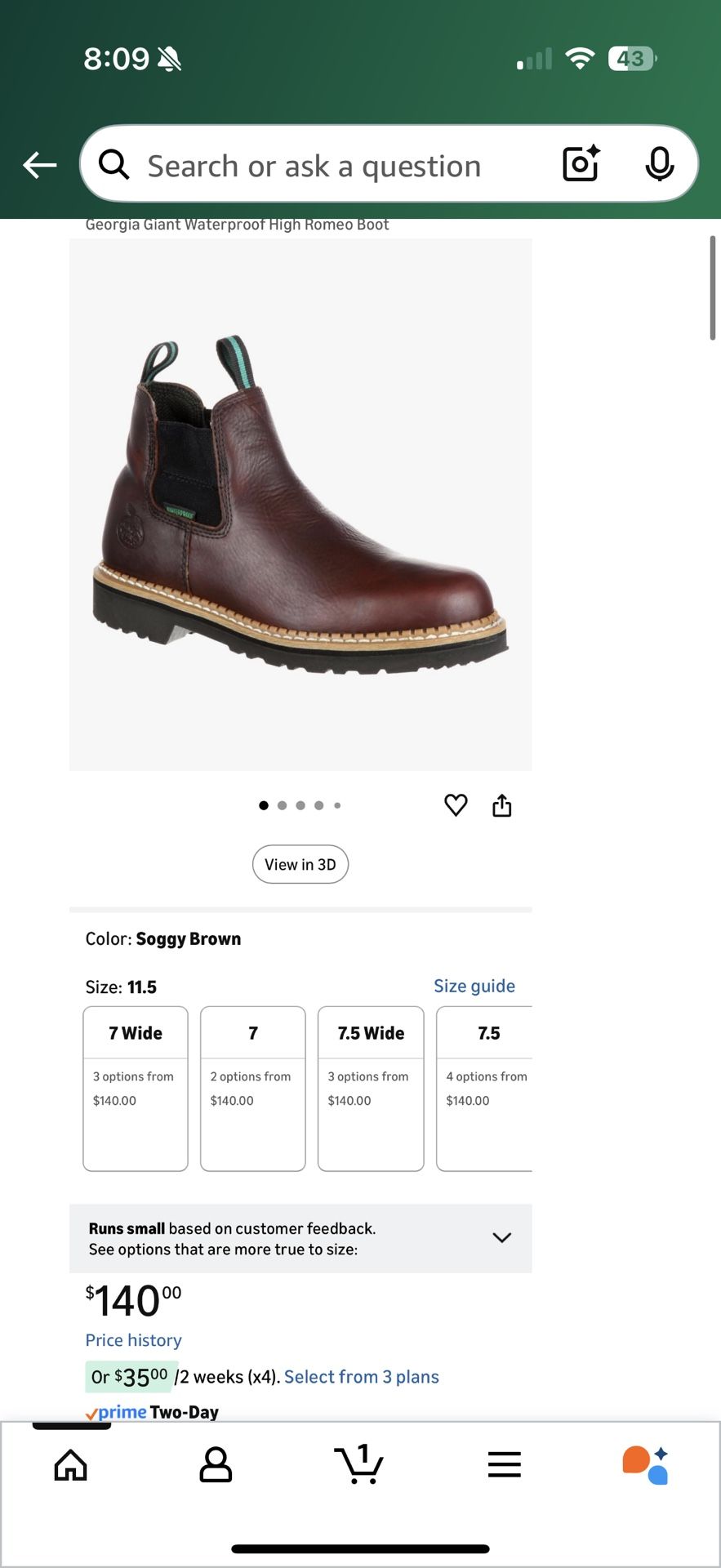
Task: Choose the size 7.5 option
Action: point(486,1088)
